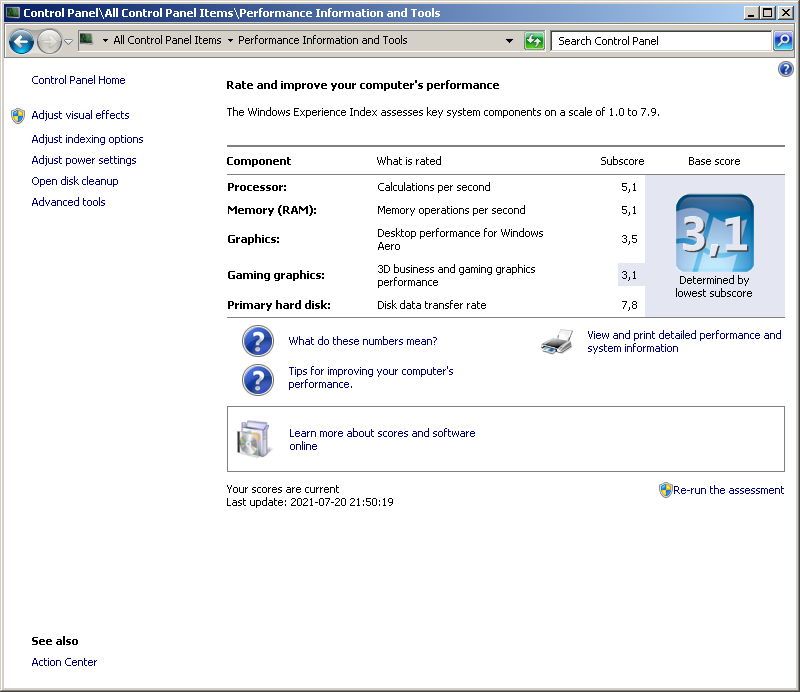The width and height of the screenshot is (800, 692).
Task: Open the recent pages dropdown arrow
Action: (68, 41)
